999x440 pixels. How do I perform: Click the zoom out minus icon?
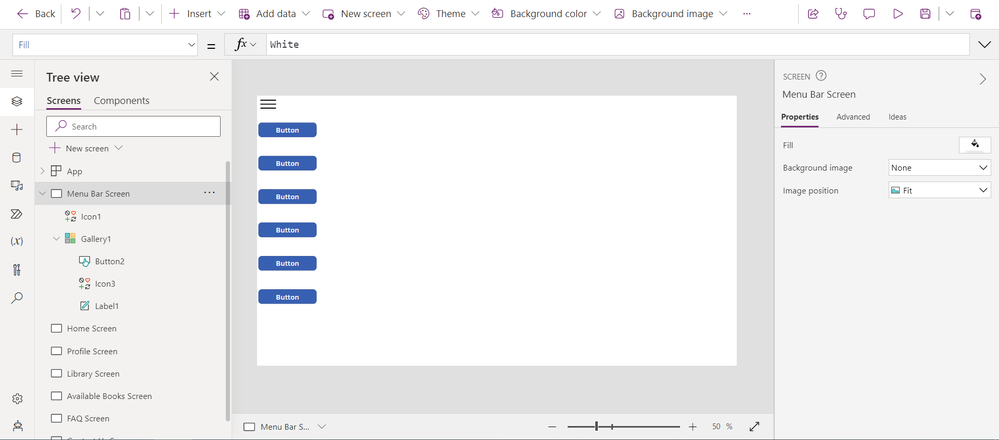tap(552, 427)
